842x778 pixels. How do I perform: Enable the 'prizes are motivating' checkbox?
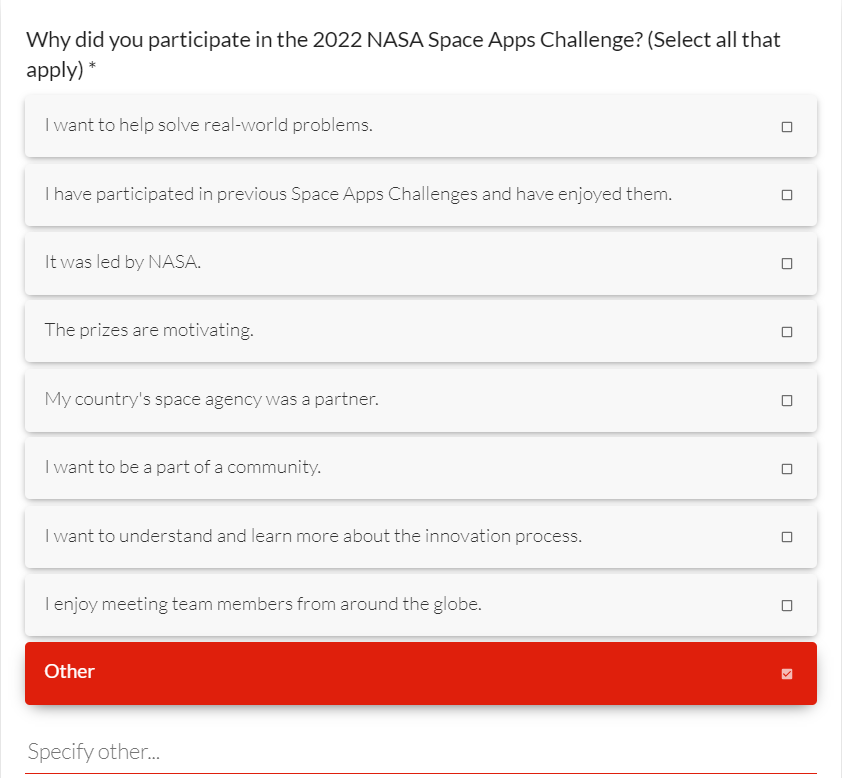click(787, 332)
